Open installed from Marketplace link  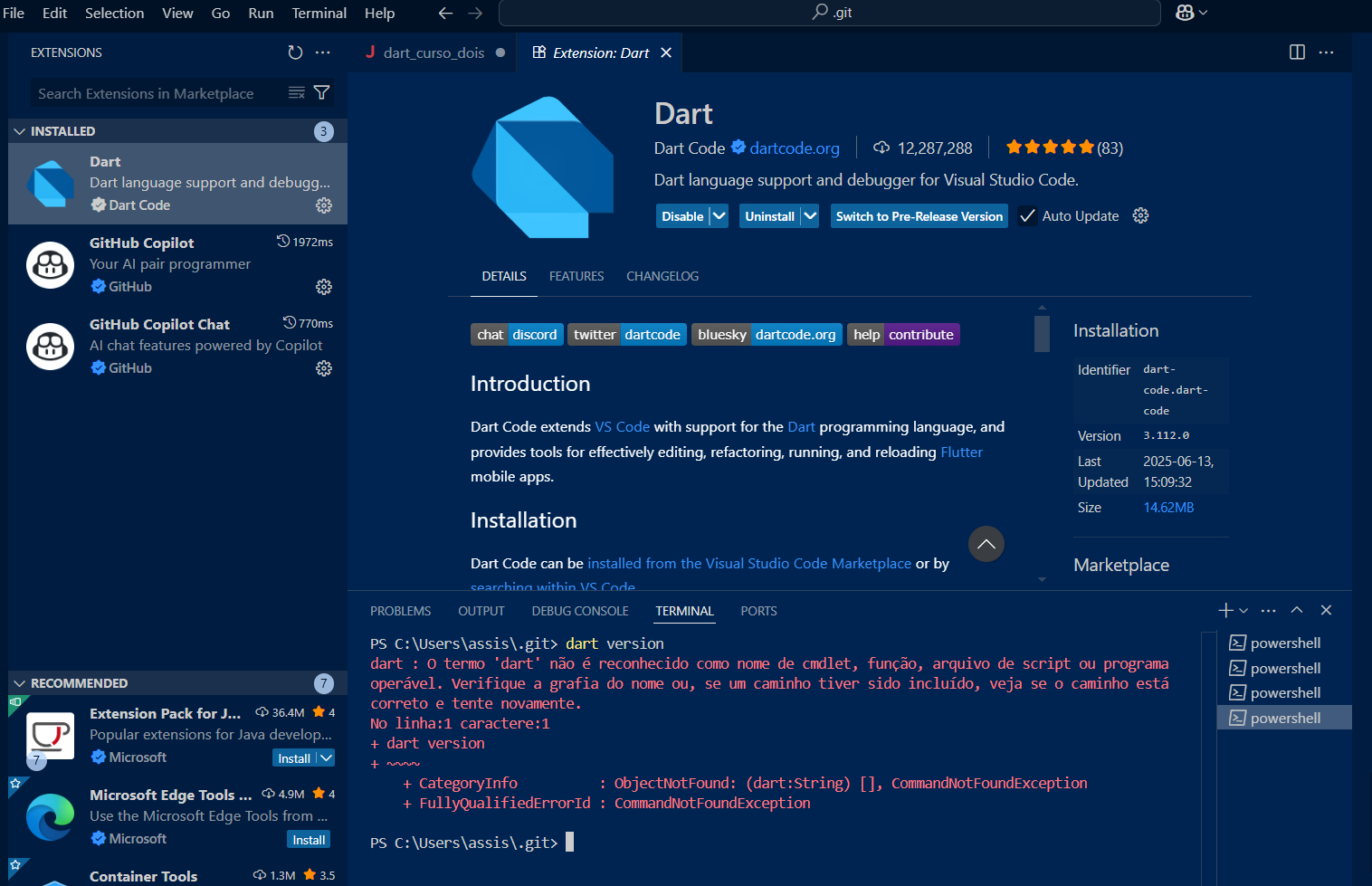[x=749, y=563]
